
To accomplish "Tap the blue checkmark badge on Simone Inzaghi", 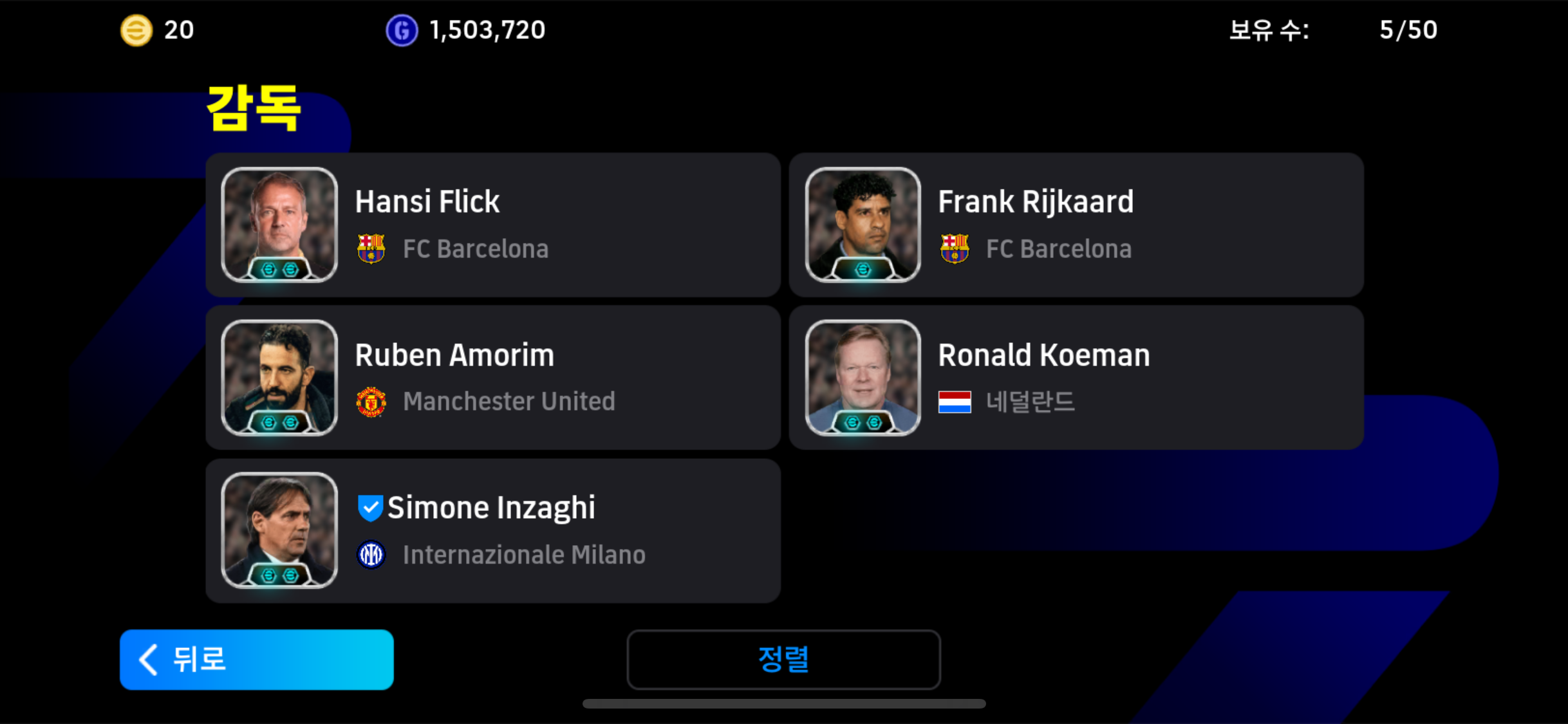I will (370, 508).
